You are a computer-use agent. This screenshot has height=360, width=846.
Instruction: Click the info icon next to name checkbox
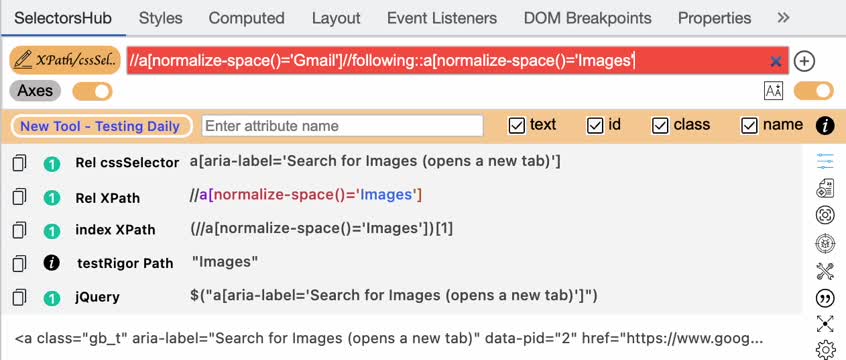[825, 126]
